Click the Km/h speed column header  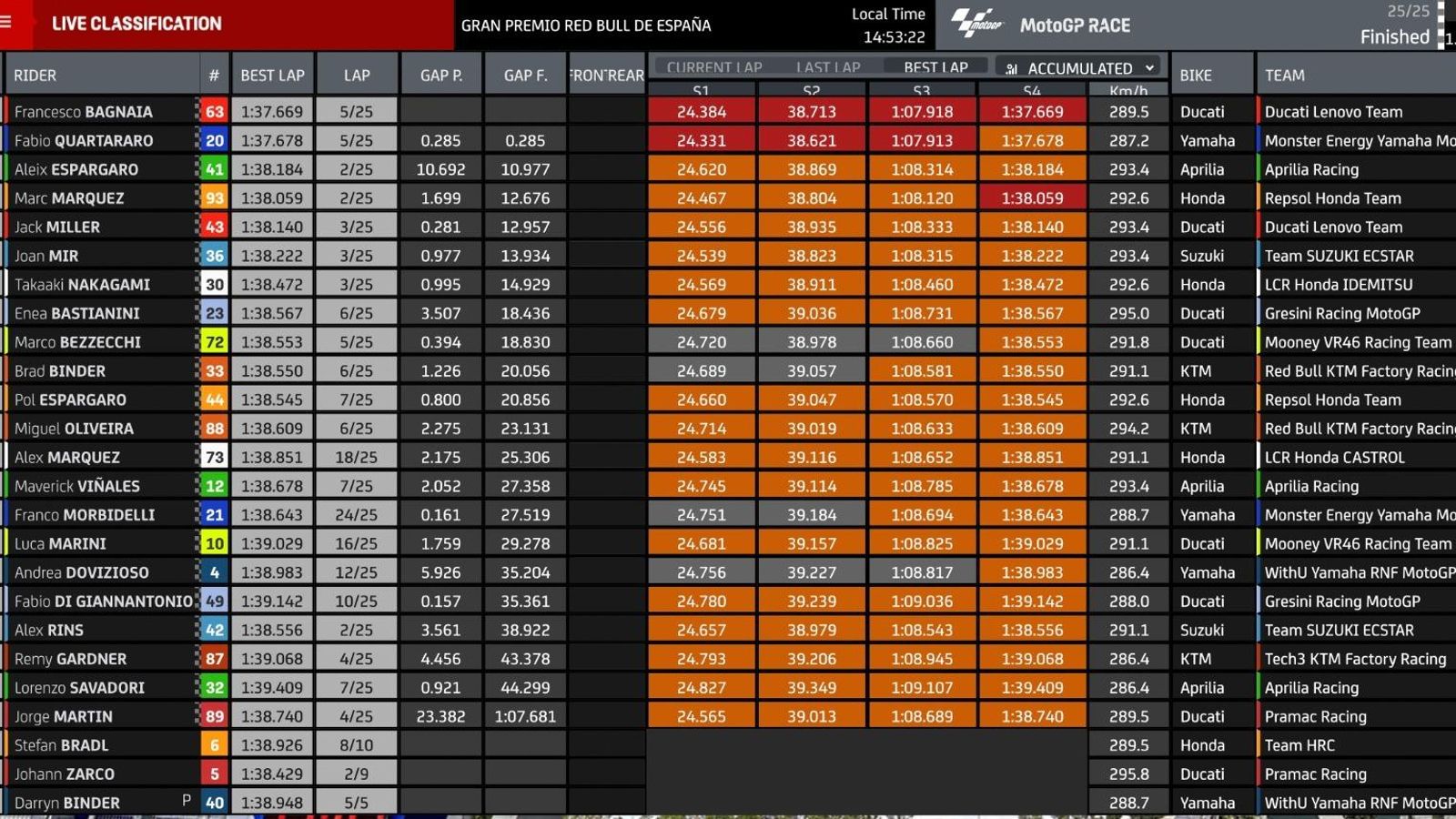click(x=1128, y=90)
